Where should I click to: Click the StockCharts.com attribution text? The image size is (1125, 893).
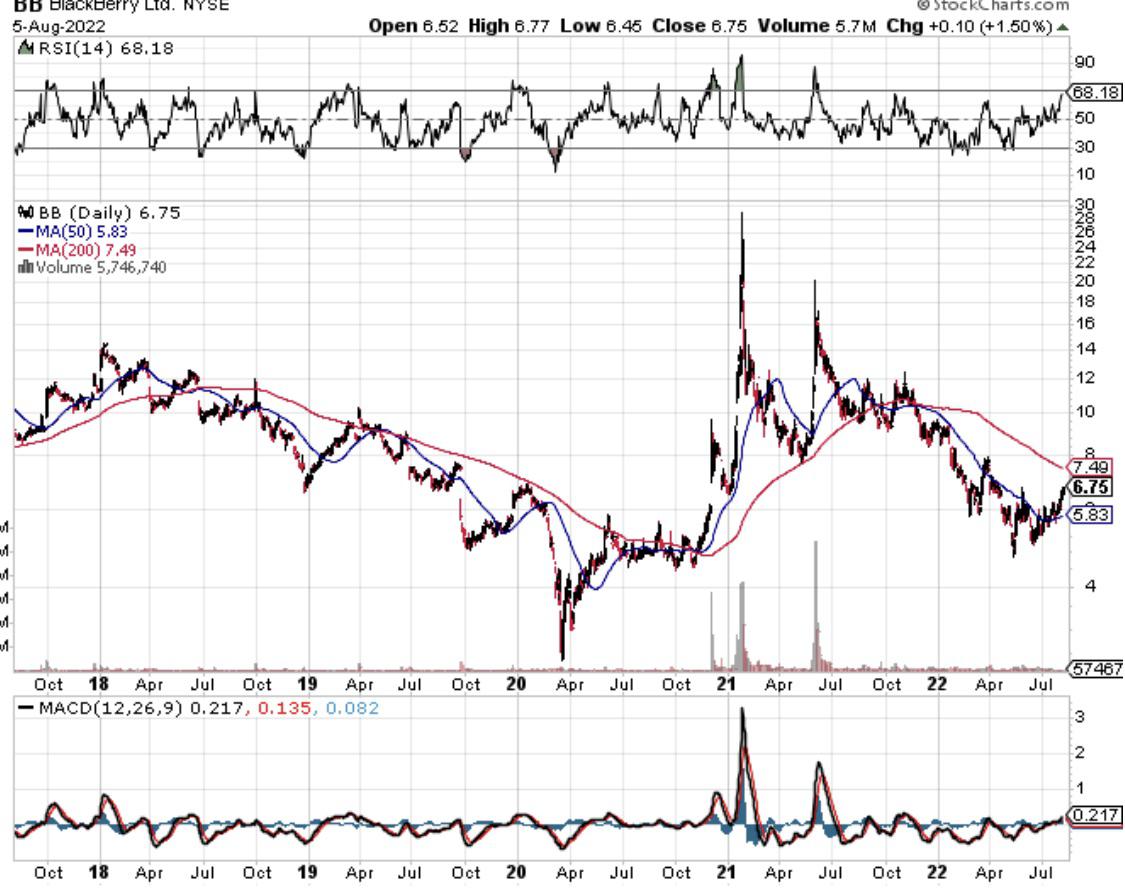[994, 5]
